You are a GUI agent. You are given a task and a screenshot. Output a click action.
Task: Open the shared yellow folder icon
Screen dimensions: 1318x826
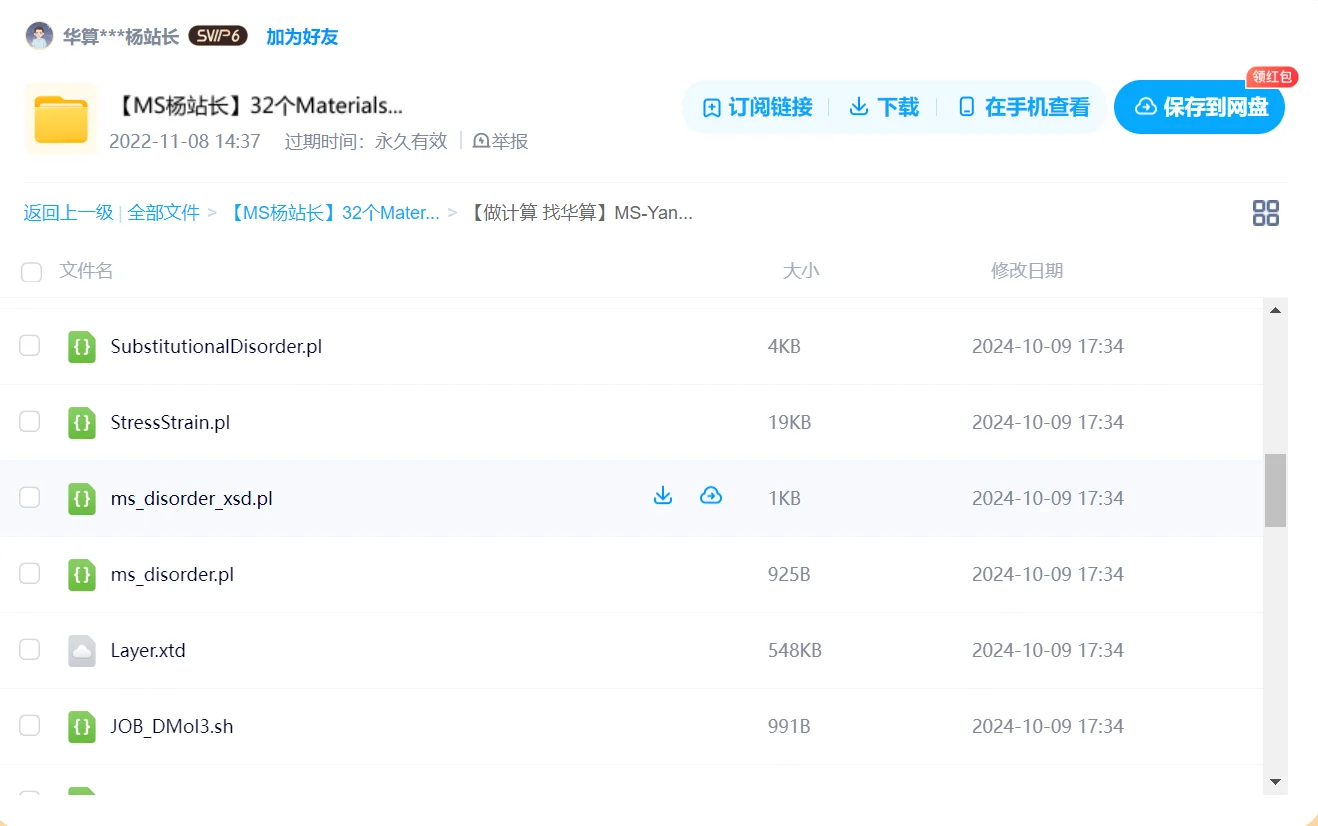point(61,119)
